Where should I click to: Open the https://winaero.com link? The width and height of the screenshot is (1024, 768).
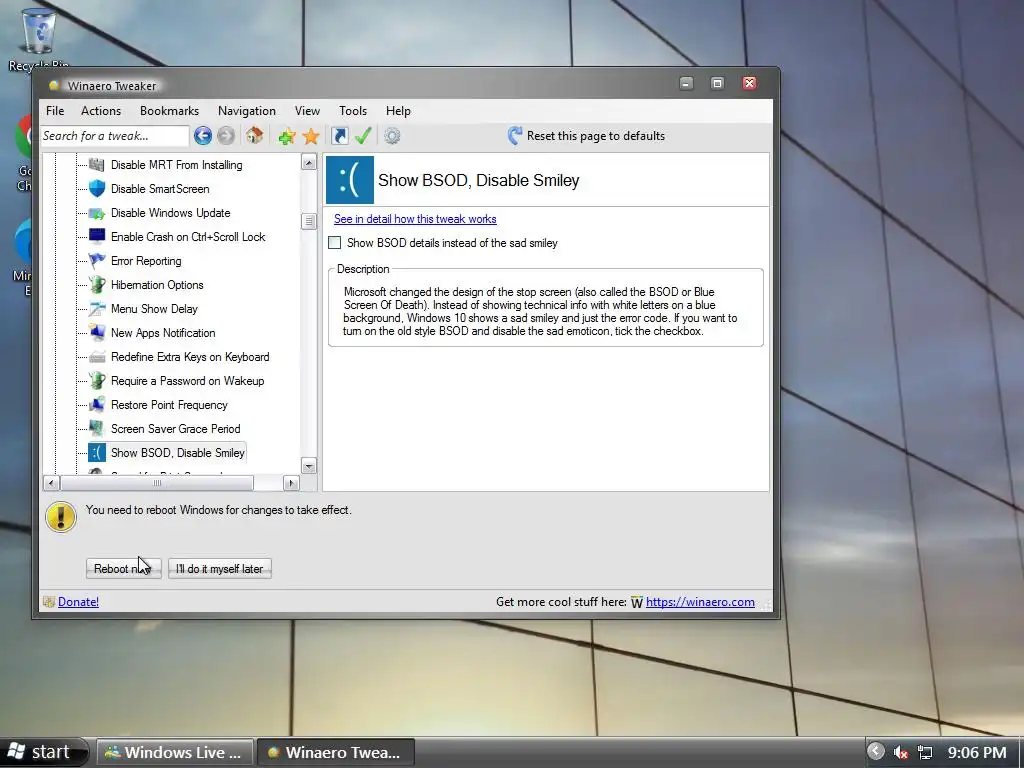700,602
